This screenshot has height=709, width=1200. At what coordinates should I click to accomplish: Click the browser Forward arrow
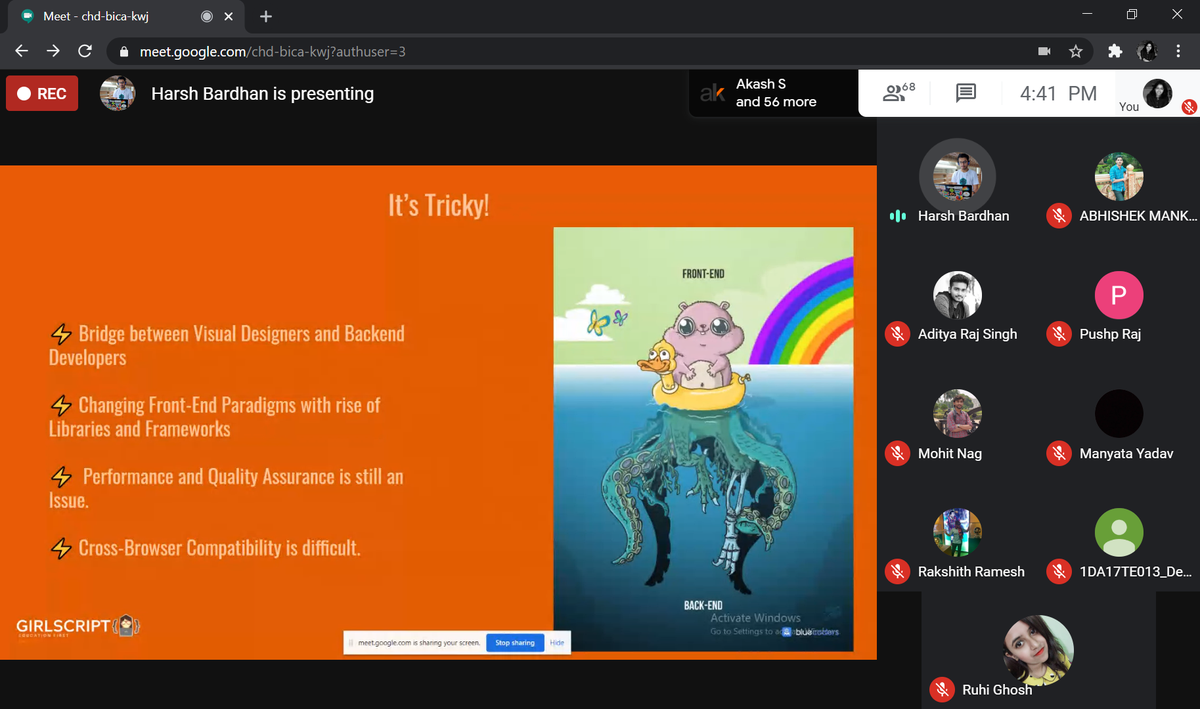point(53,51)
